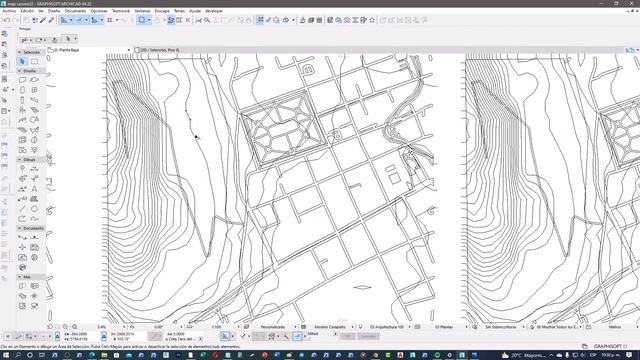The height and width of the screenshot is (360, 640).
Task: Select the Circle/Arc tool in toolbox
Action: 34,209
